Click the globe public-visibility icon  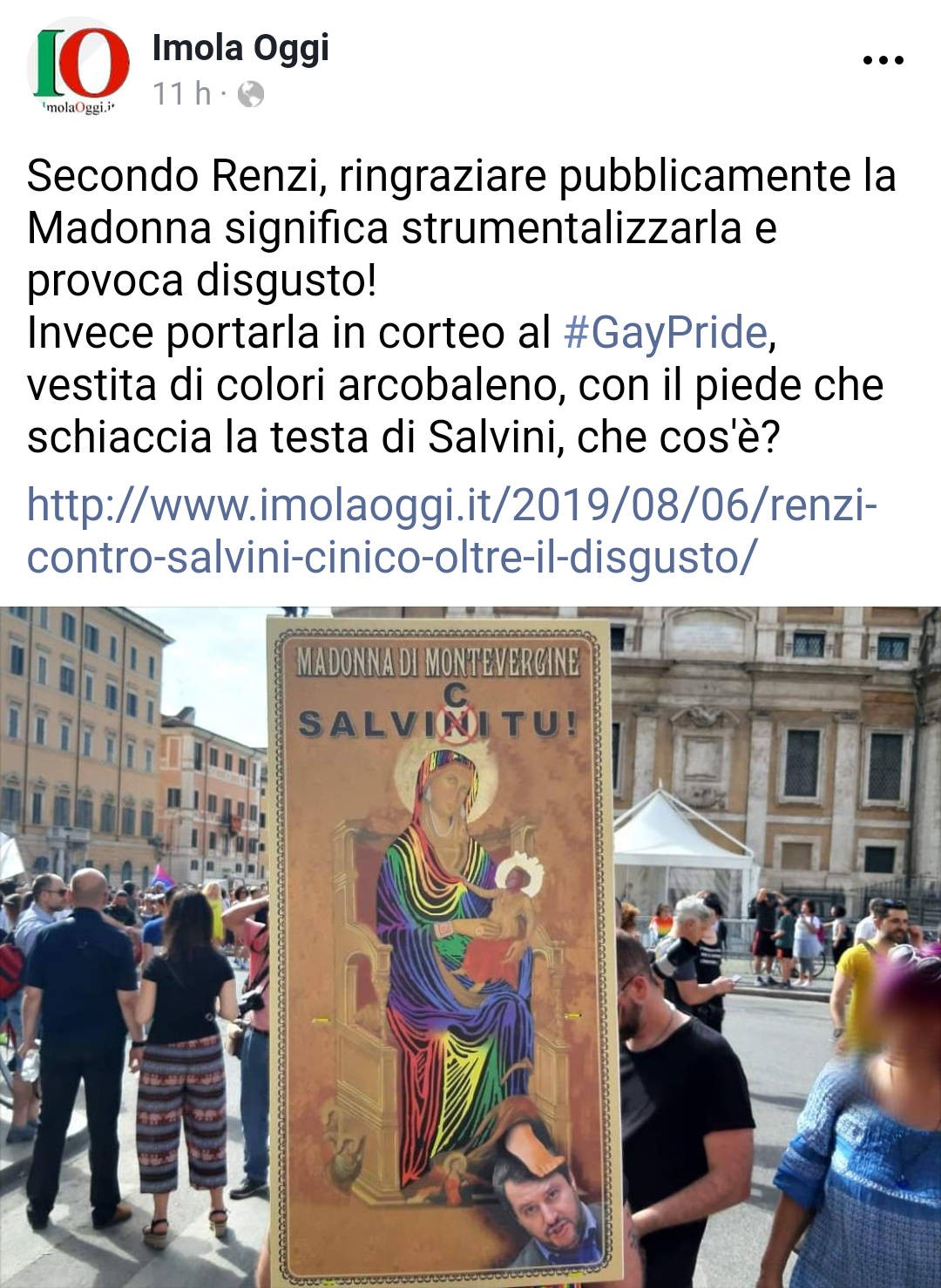tap(250, 93)
